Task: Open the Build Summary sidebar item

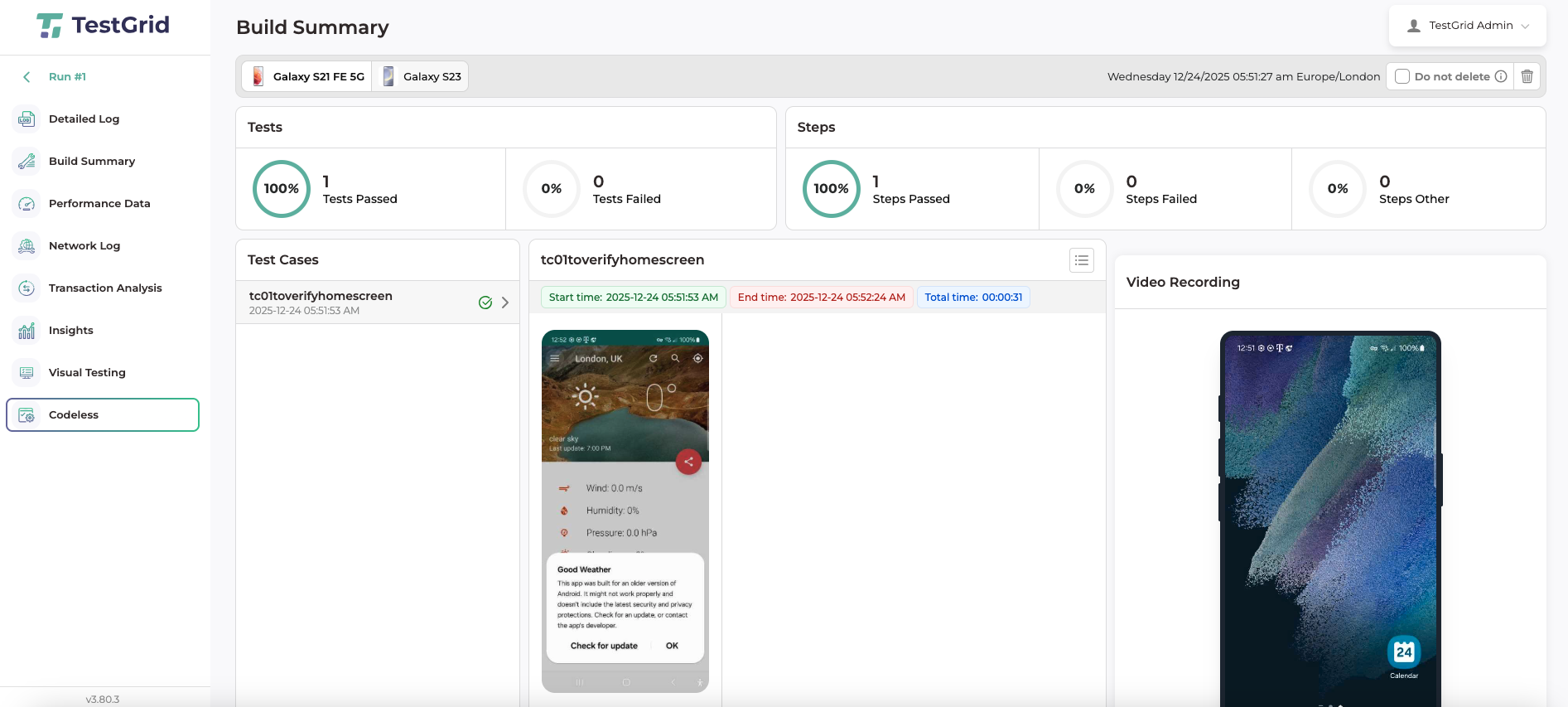Action: coord(91,161)
